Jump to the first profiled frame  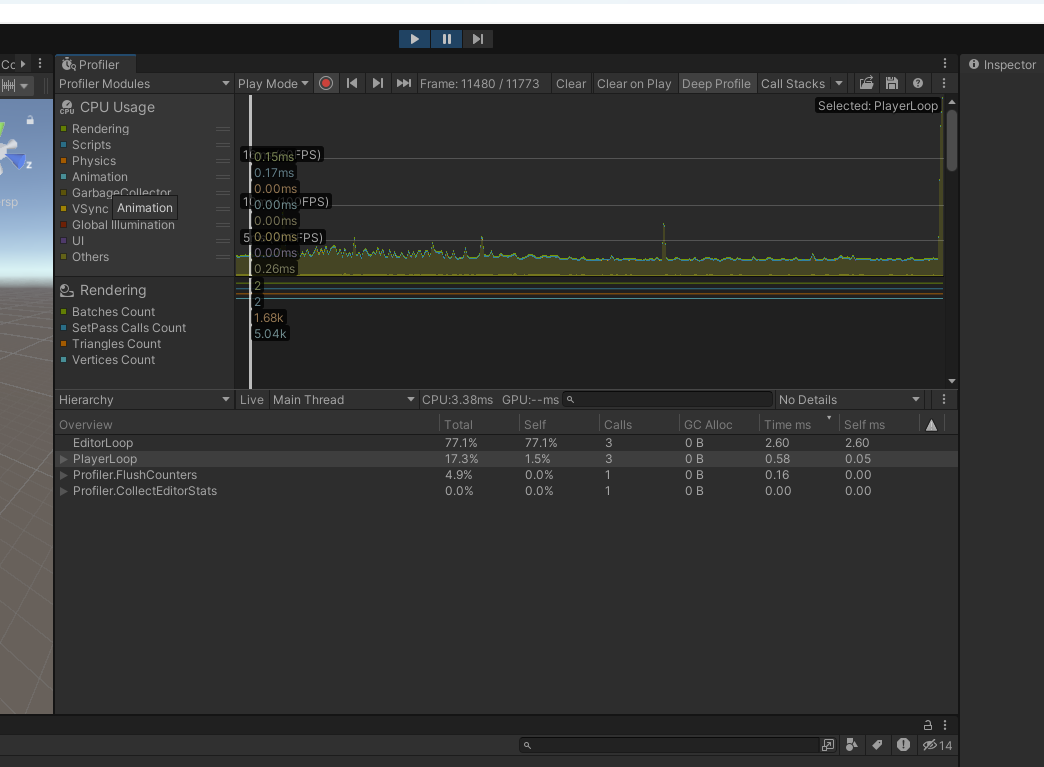coord(352,83)
